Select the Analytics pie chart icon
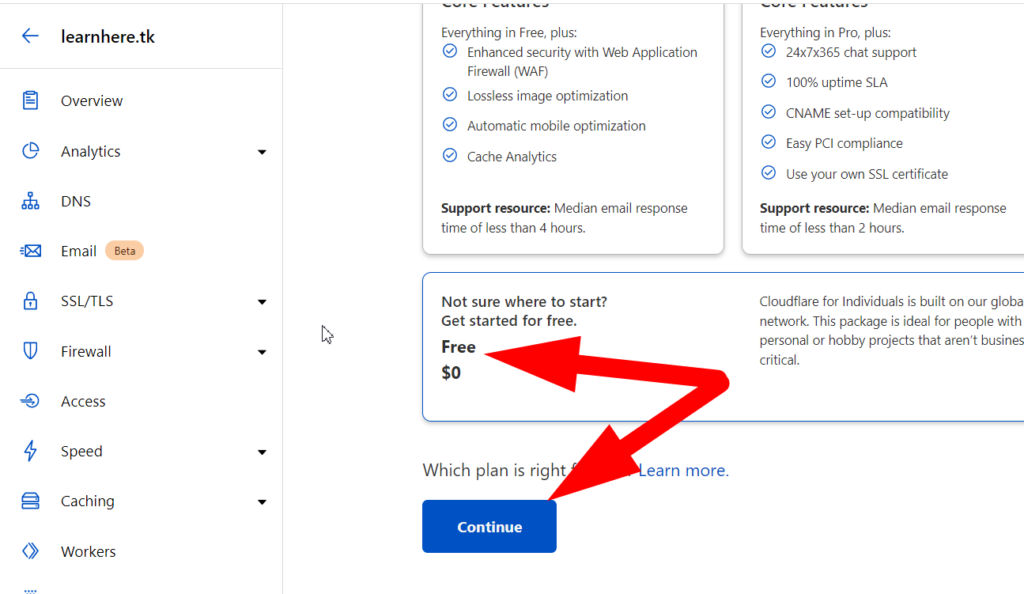Viewport: 1024px width, 594px height. [30, 151]
